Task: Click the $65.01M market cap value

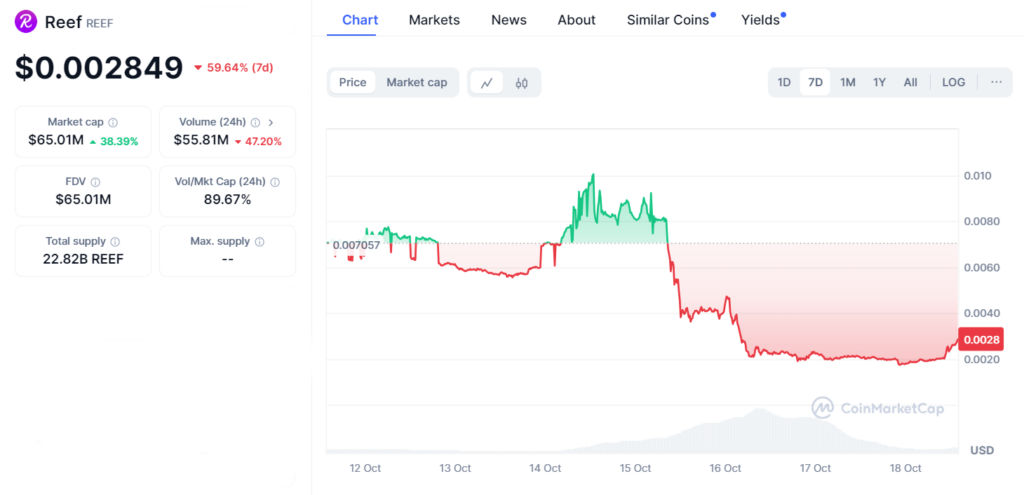Action: (56, 140)
